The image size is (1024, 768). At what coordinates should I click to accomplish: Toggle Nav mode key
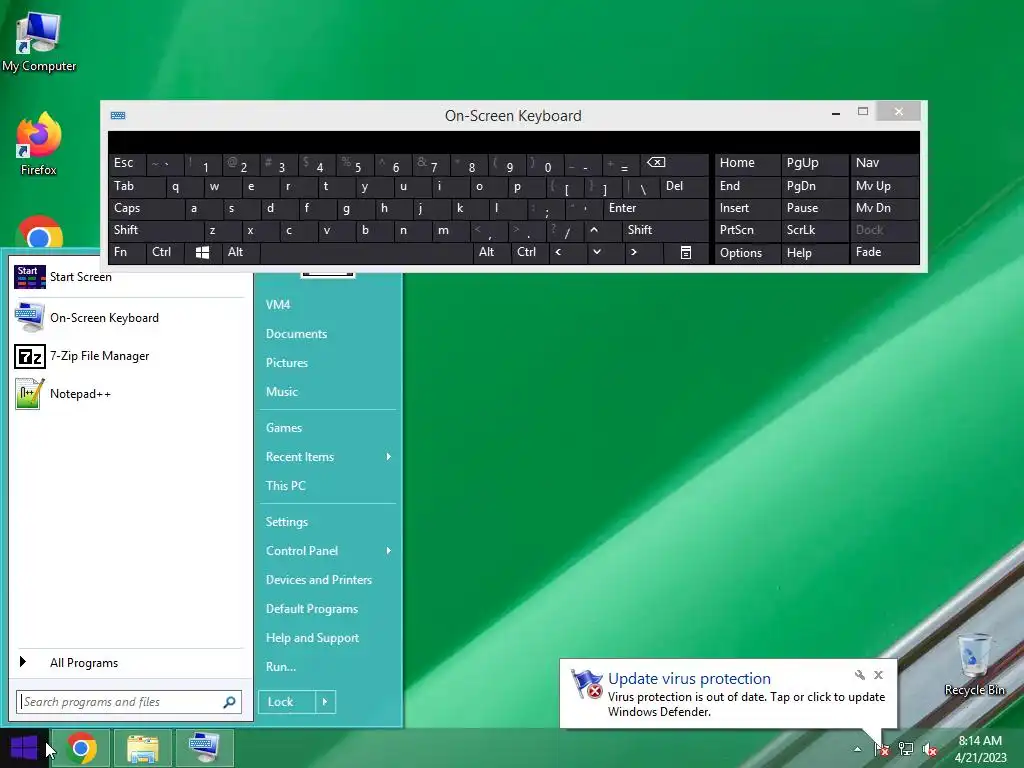pyautogui.click(x=884, y=163)
